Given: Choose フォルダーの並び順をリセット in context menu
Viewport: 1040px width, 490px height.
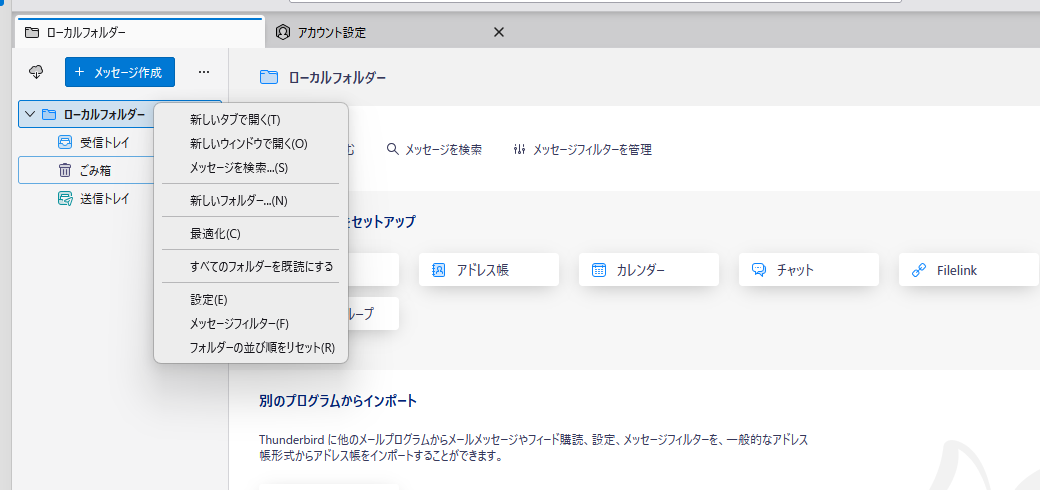Looking at the screenshot, I should point(261,347).
